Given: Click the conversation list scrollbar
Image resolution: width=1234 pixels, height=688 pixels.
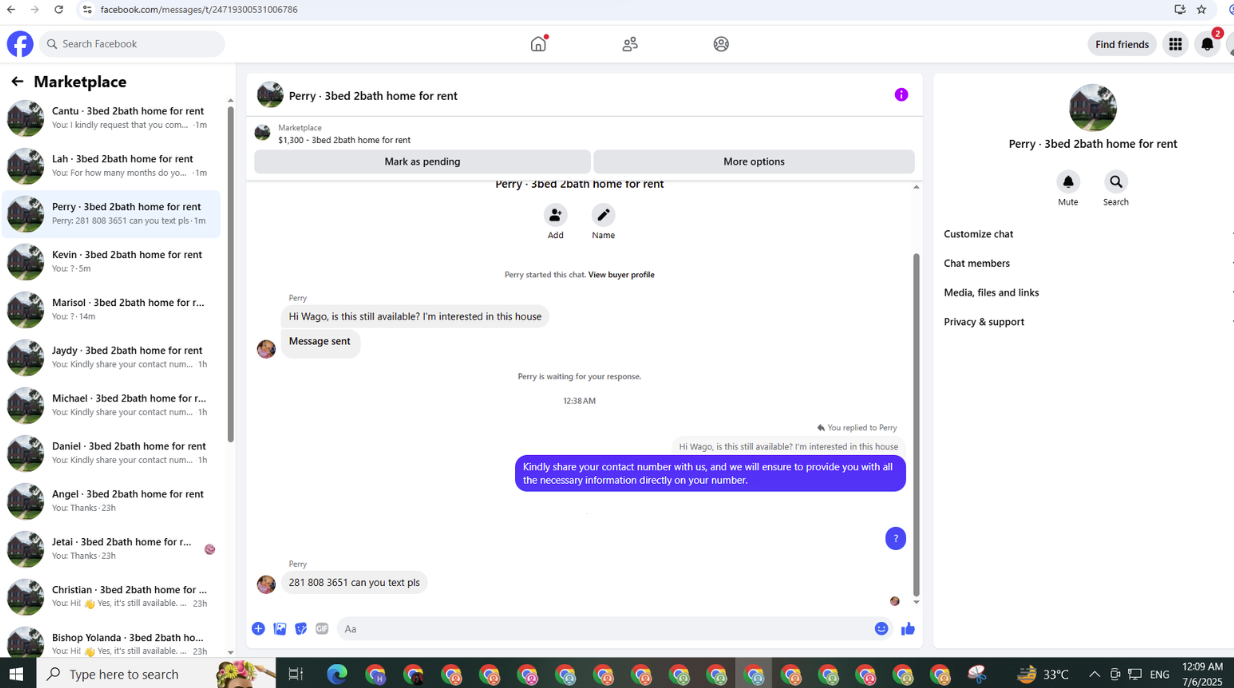Looking at the screenshot, I should point(230,274).
